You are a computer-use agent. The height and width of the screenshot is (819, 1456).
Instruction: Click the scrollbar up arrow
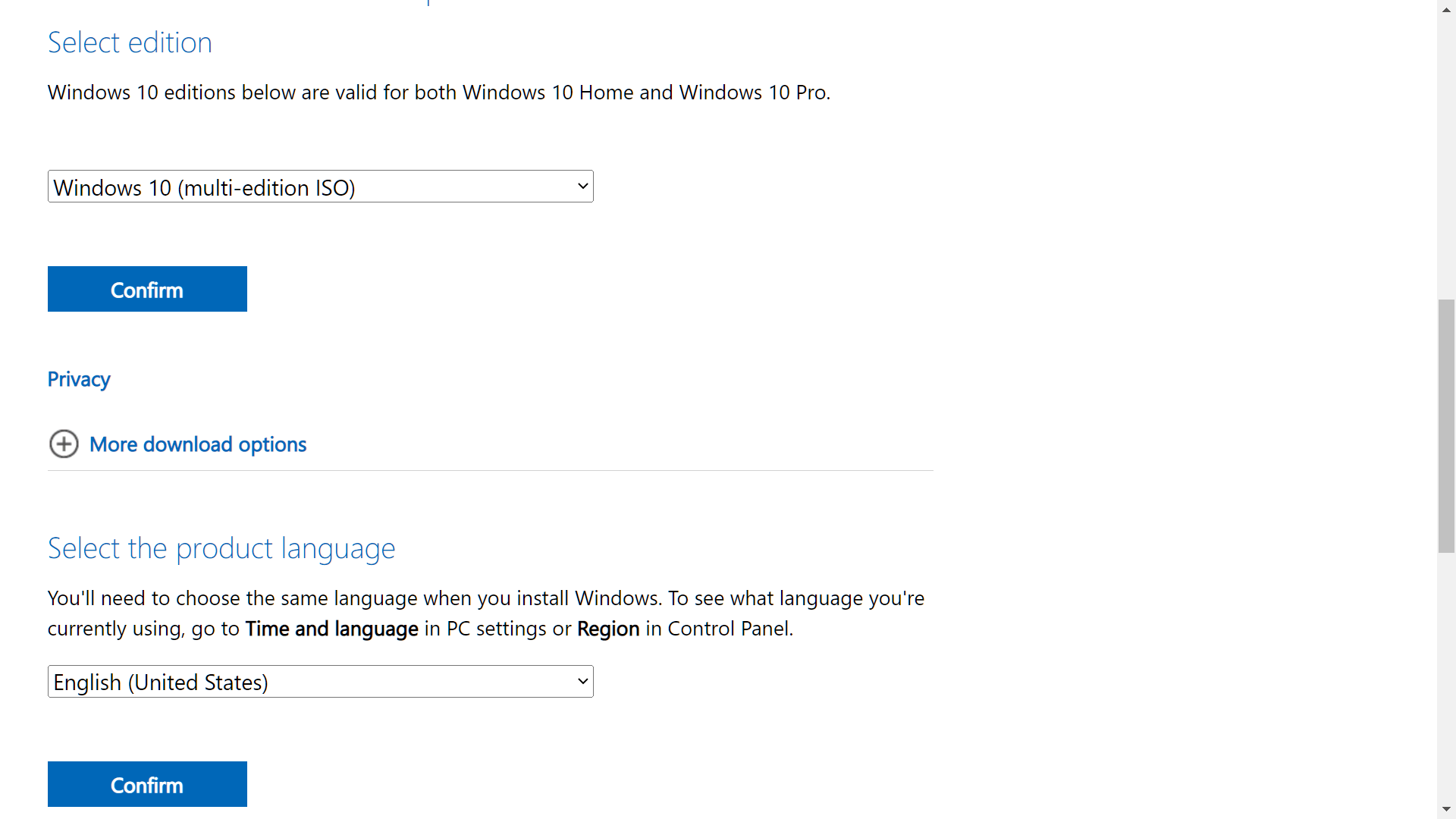[x=1446, y=9]
